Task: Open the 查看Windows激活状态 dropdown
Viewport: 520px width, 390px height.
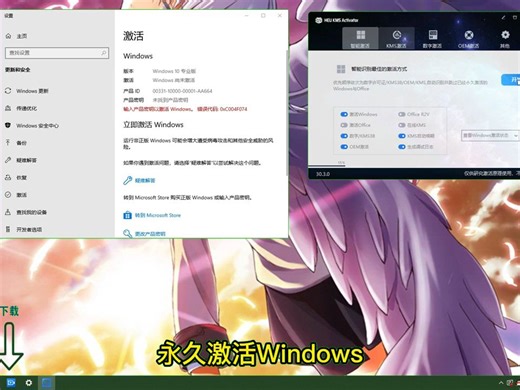Action: pyautogui.click(x=490, y=136)
